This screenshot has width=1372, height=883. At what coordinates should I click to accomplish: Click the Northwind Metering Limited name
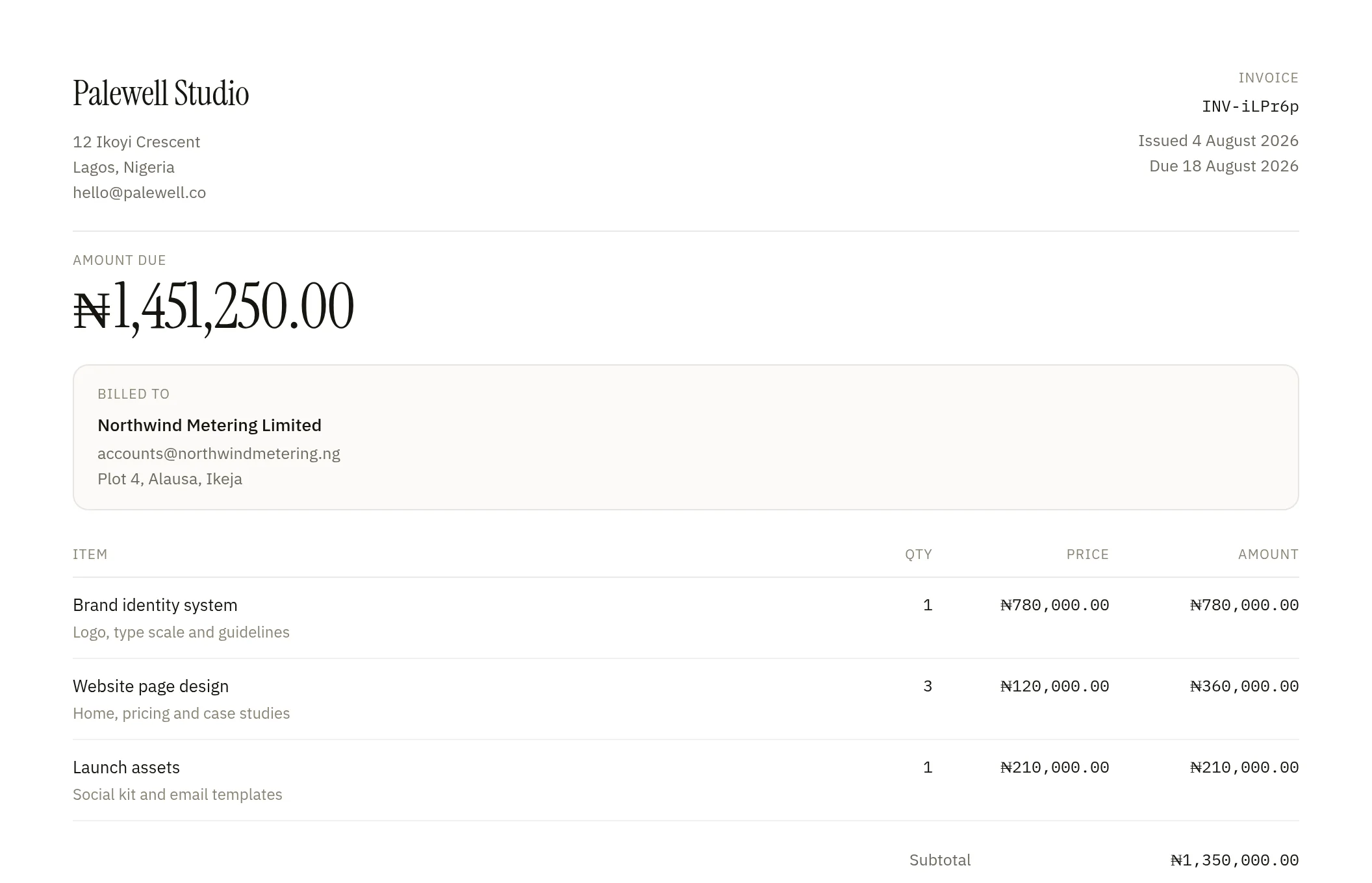pyautogui.click(x=209, y=425)
